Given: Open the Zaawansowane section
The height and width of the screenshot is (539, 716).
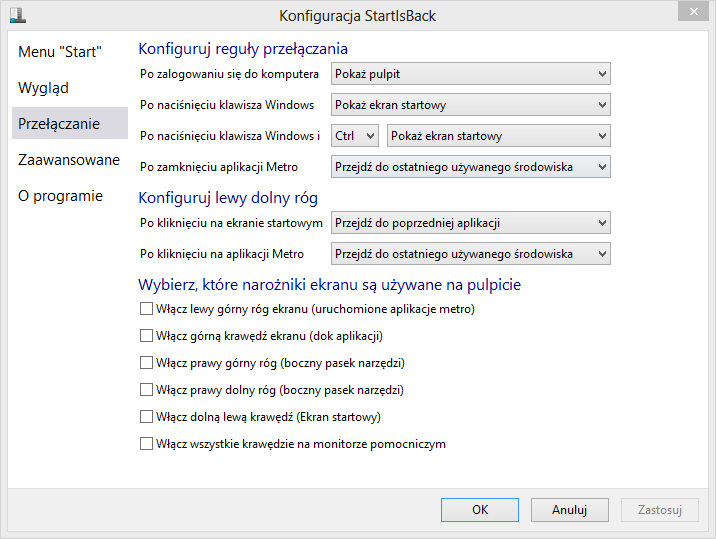Looking at the screenshot, I should [69, 160].
